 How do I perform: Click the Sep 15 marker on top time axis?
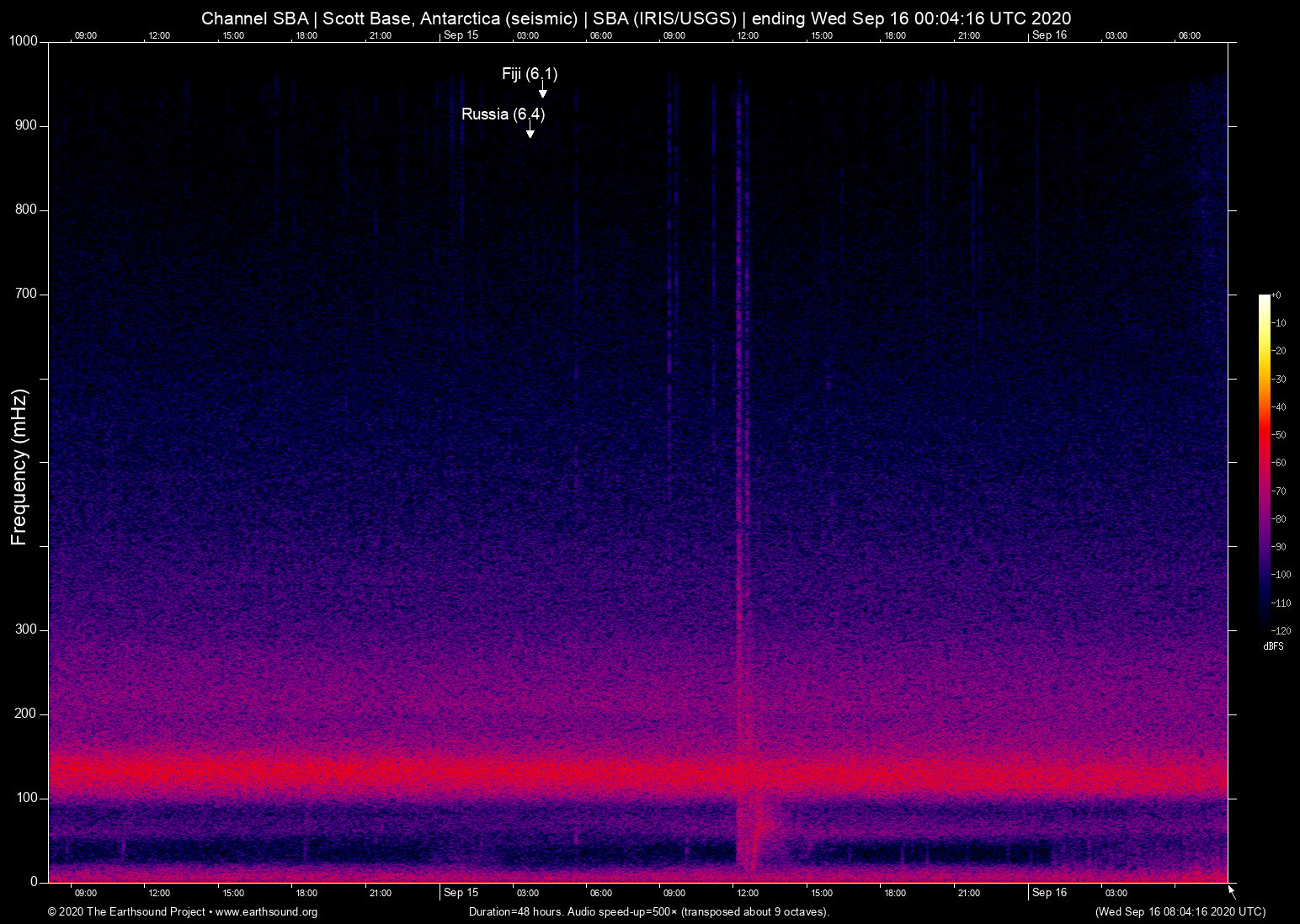pos(461,35)
